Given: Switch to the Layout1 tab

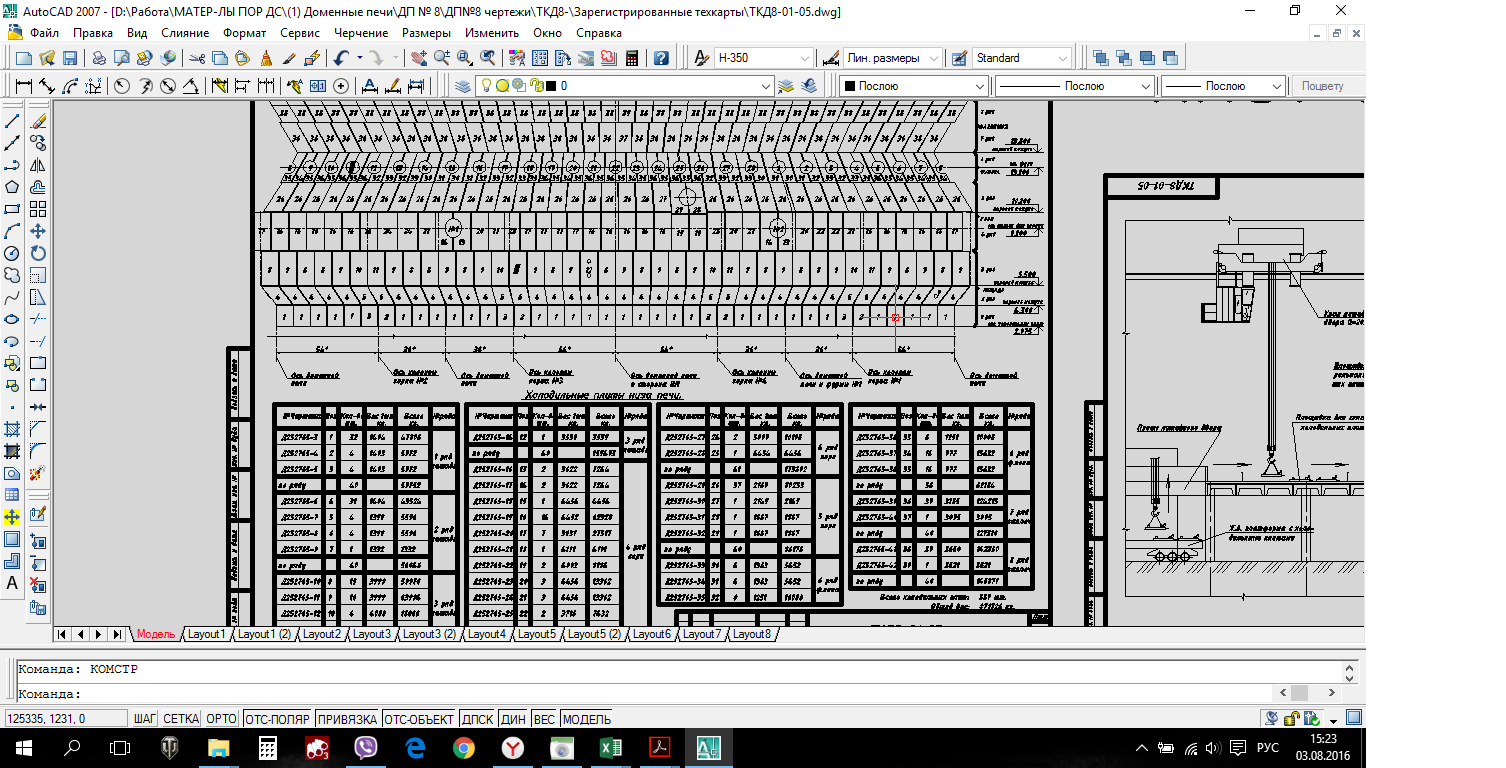Looking at the screenshot, I should [207, 634].
